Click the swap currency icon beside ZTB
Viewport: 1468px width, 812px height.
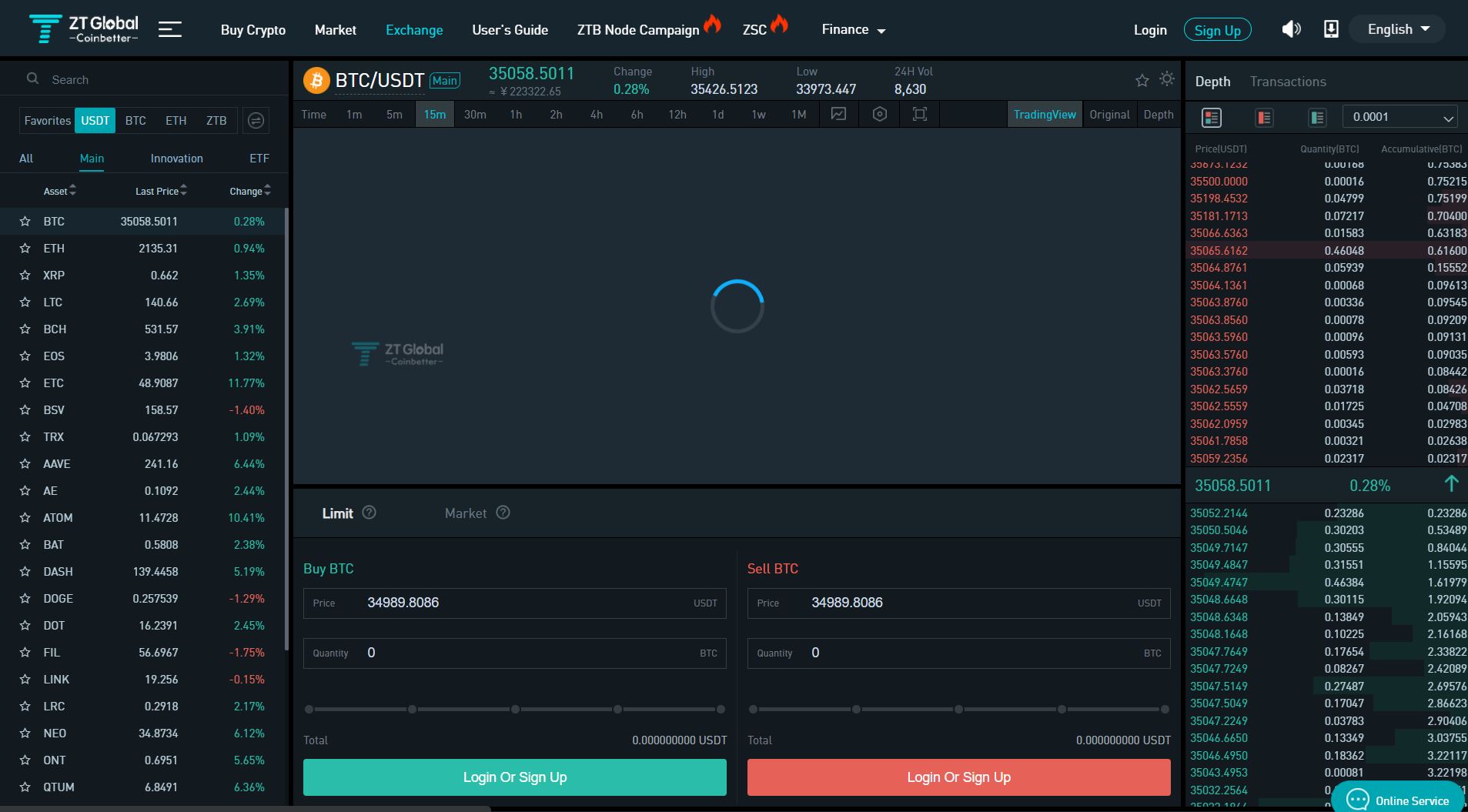pos(256,121)
